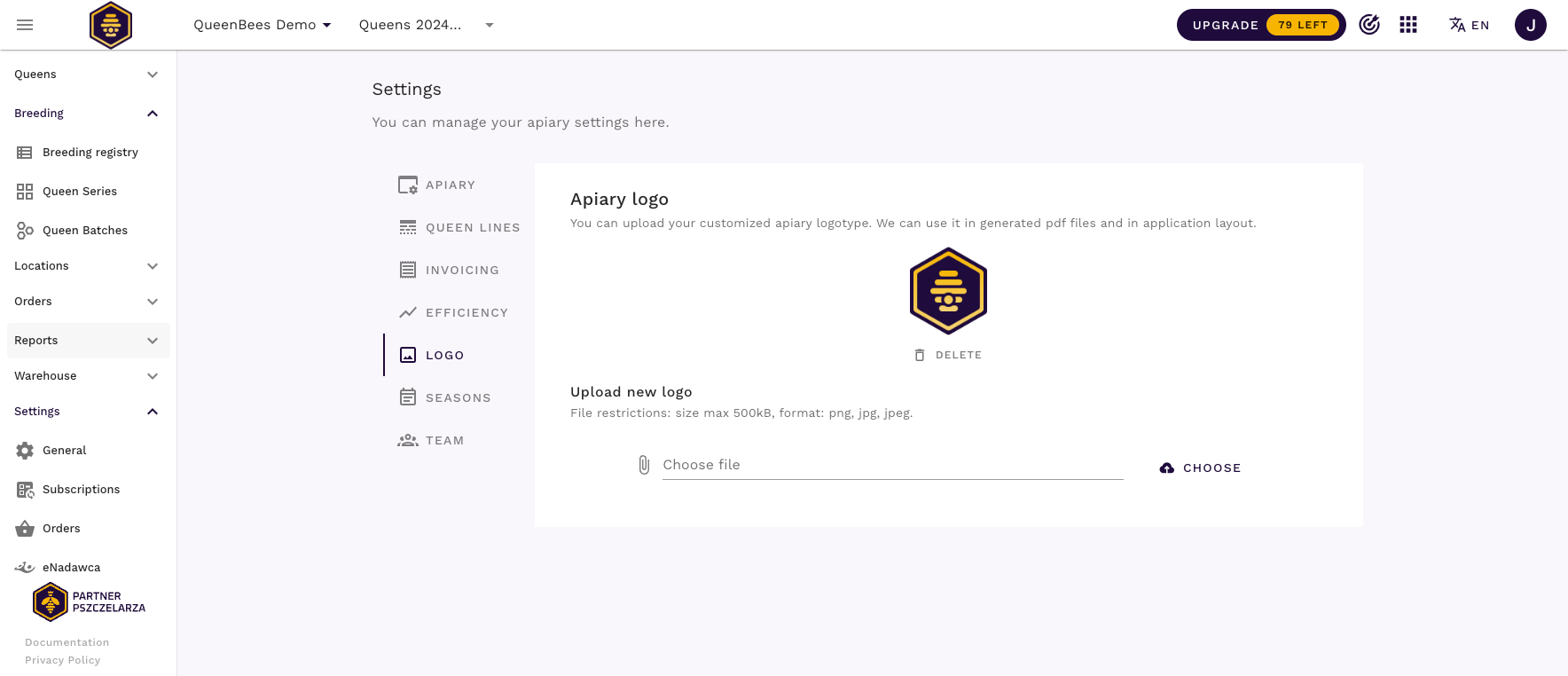1568x676 pixels.
Task: Click the QueenBees hexagon logo in header
Action: 111,25
